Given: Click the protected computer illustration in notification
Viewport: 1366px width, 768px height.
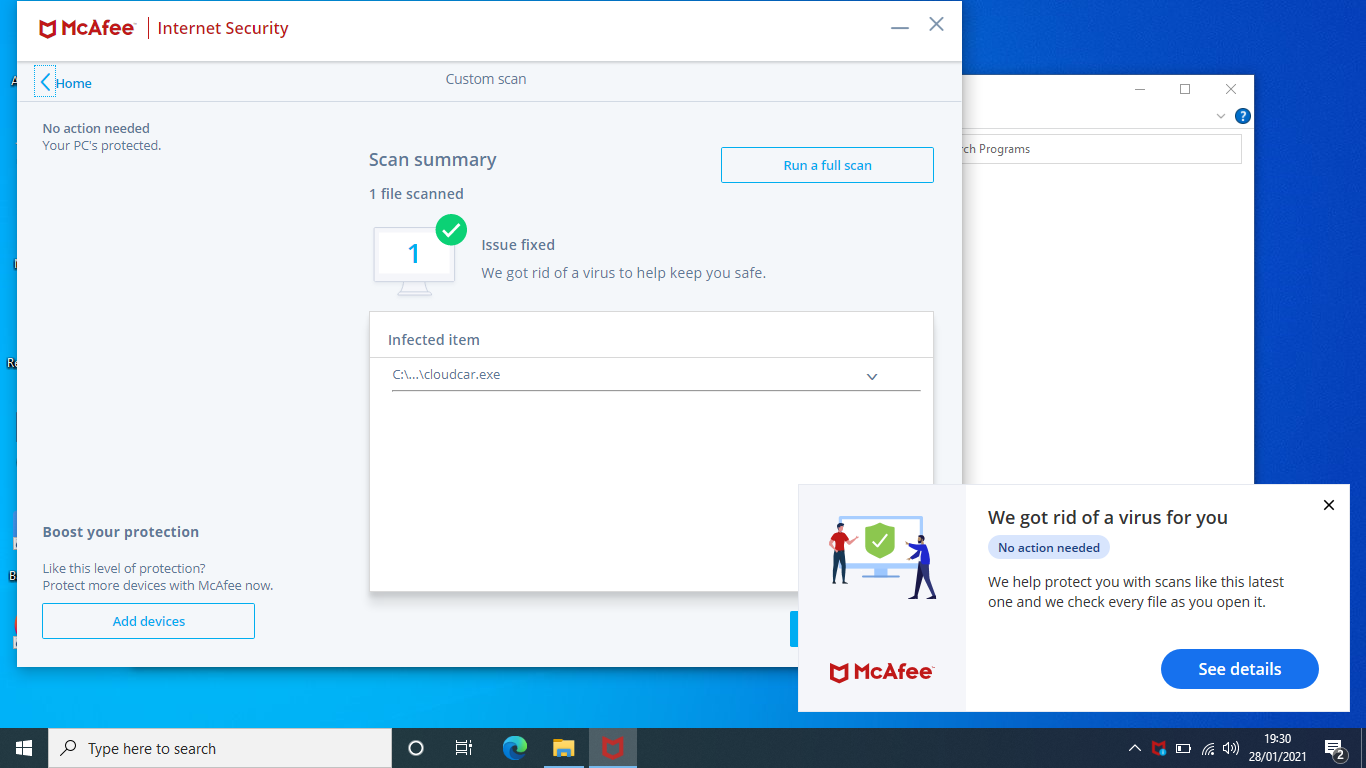Looking at the screenshot, I should [882, 557].
